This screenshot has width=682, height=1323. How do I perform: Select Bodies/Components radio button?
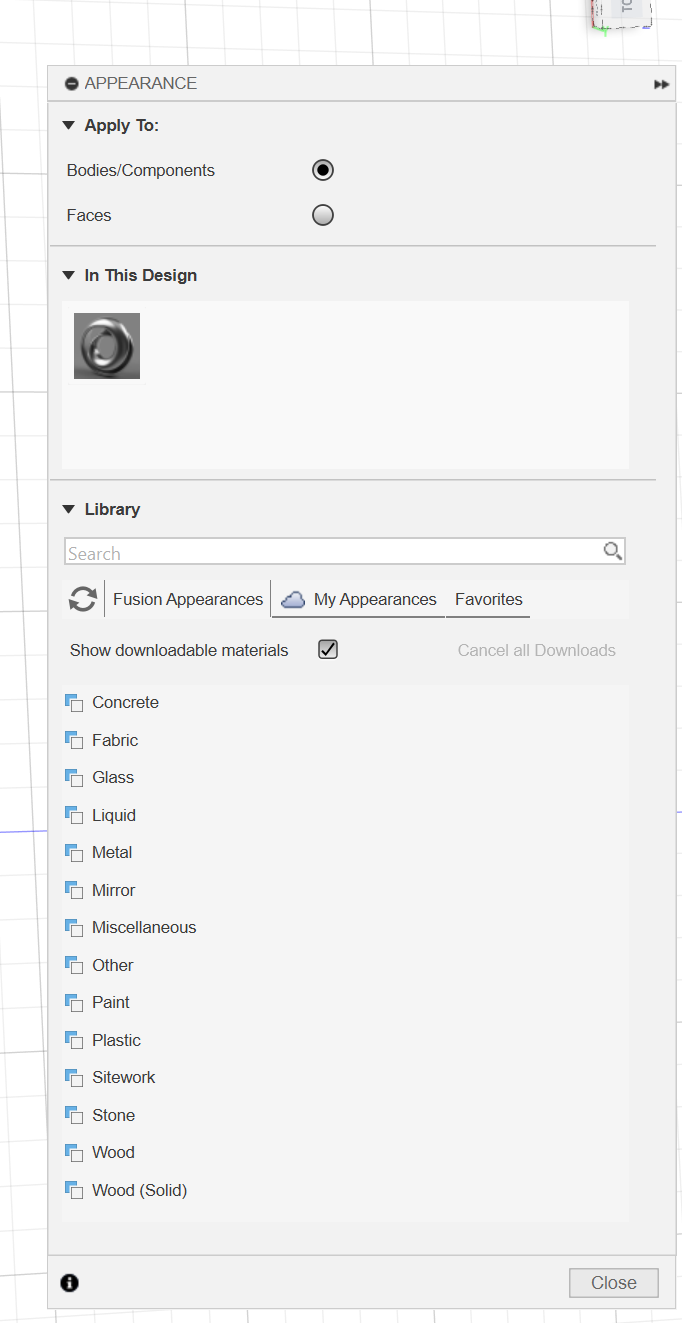click(x=322, y=170)
